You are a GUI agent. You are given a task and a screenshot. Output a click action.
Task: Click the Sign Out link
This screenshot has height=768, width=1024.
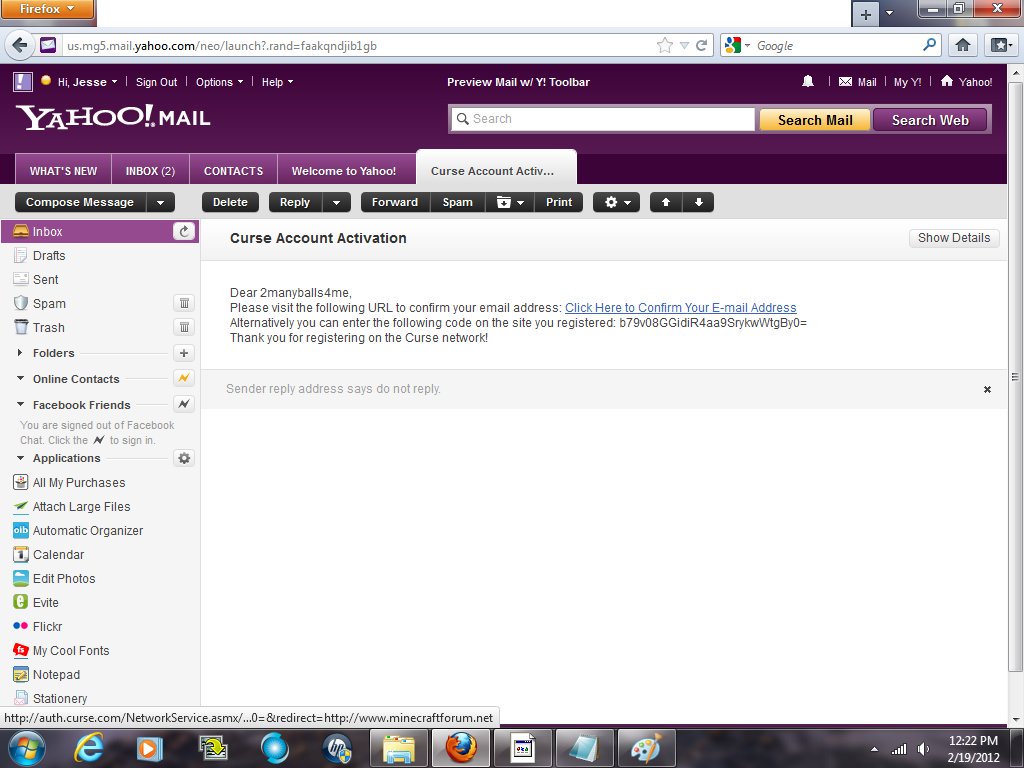(x=156, y=82)
